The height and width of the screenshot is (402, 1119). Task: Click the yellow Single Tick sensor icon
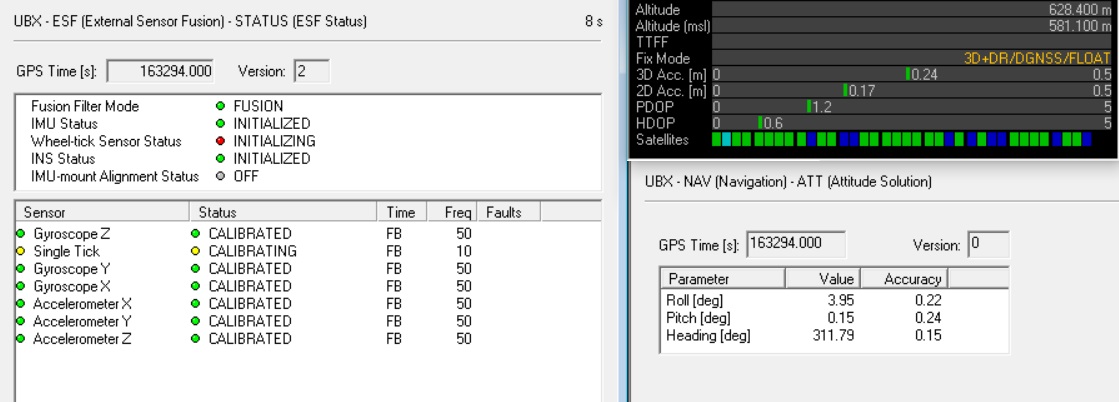click(x=19, y=251)
